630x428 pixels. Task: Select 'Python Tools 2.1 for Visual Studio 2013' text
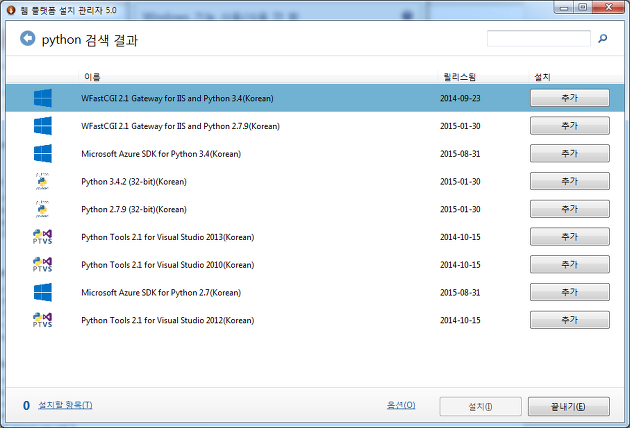(x=168, y=237)
